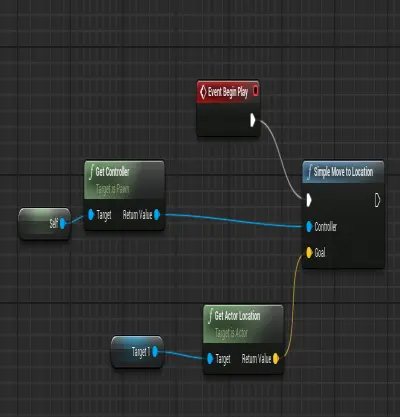Viewport: 400px width, 417px height.
Task: Select the Get Controller node title
Action: click(x=112, y=172)
